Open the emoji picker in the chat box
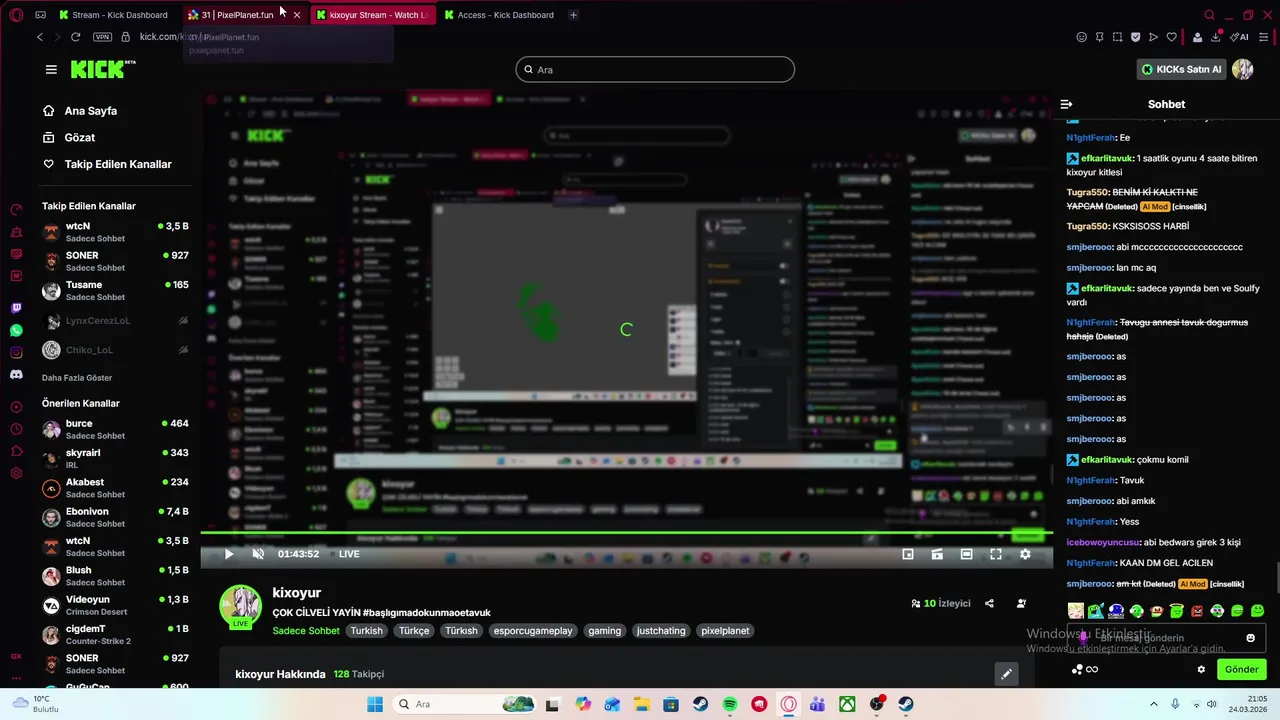The width and height of the screenshot is (1280, 720). coord(1250,638)
